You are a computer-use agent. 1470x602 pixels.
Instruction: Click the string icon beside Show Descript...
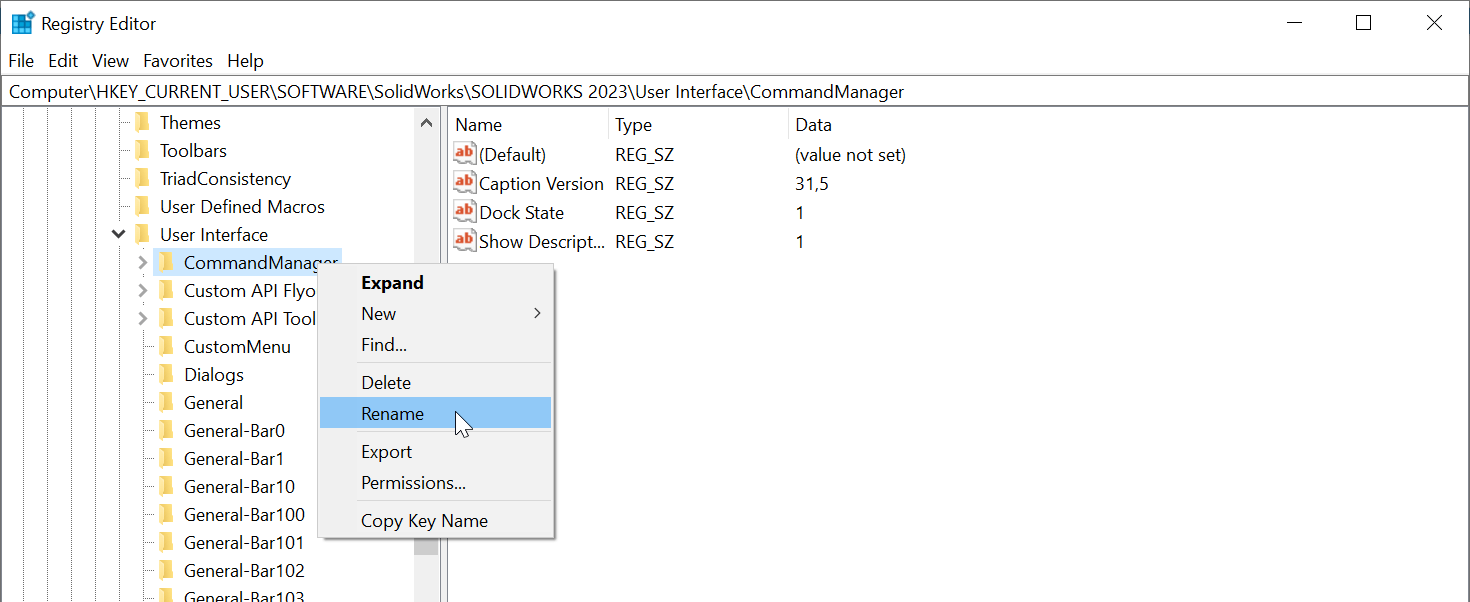[x=465, y=241]
